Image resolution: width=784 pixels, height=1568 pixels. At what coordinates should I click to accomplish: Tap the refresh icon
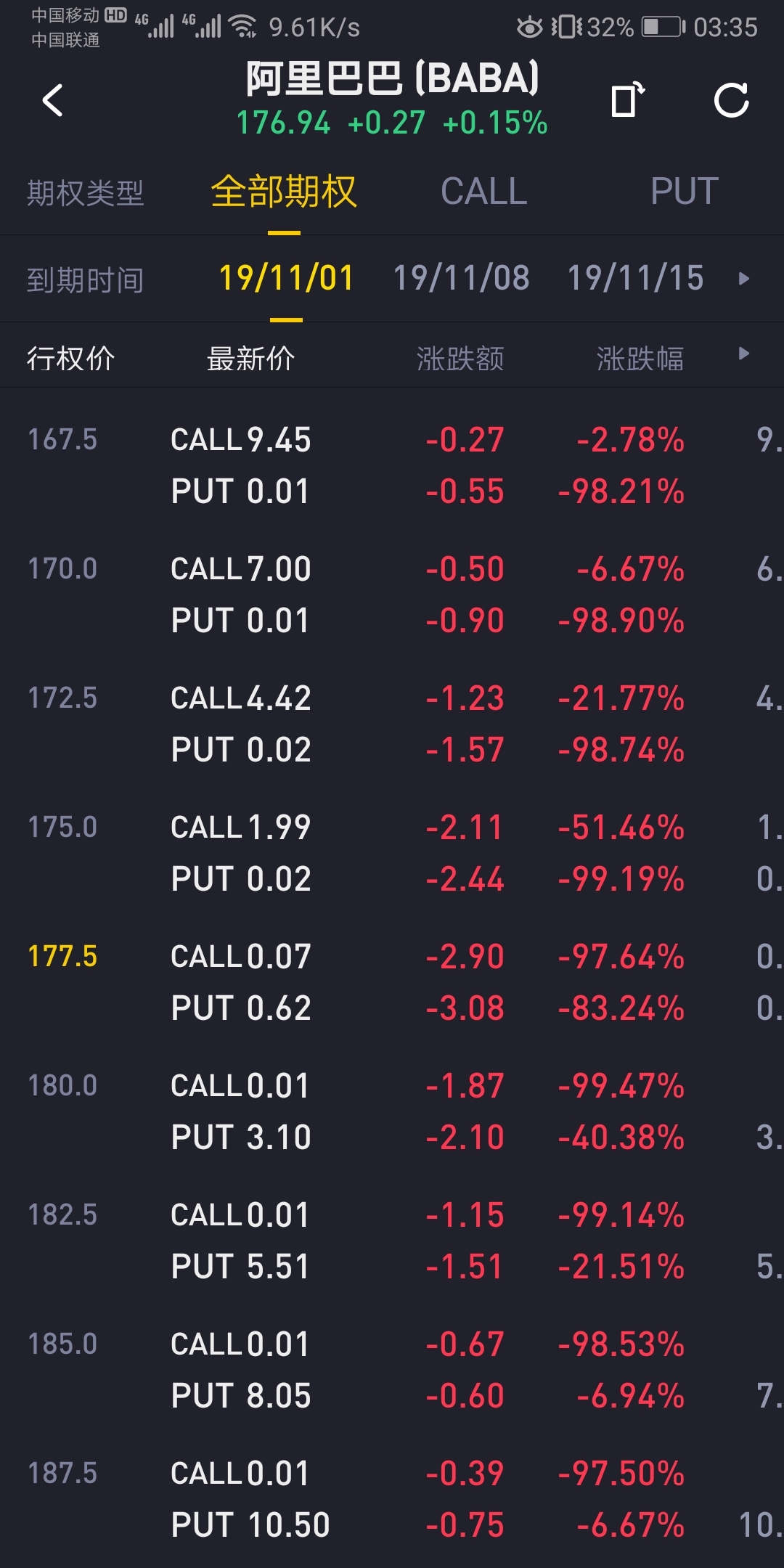(x=731, y=100)
